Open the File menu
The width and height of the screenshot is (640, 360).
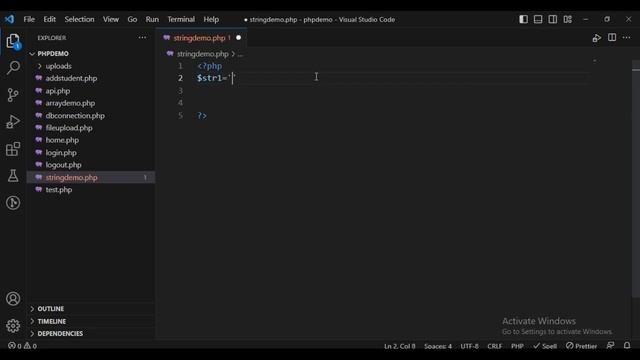pyautogui.click(x=29, y=19)
